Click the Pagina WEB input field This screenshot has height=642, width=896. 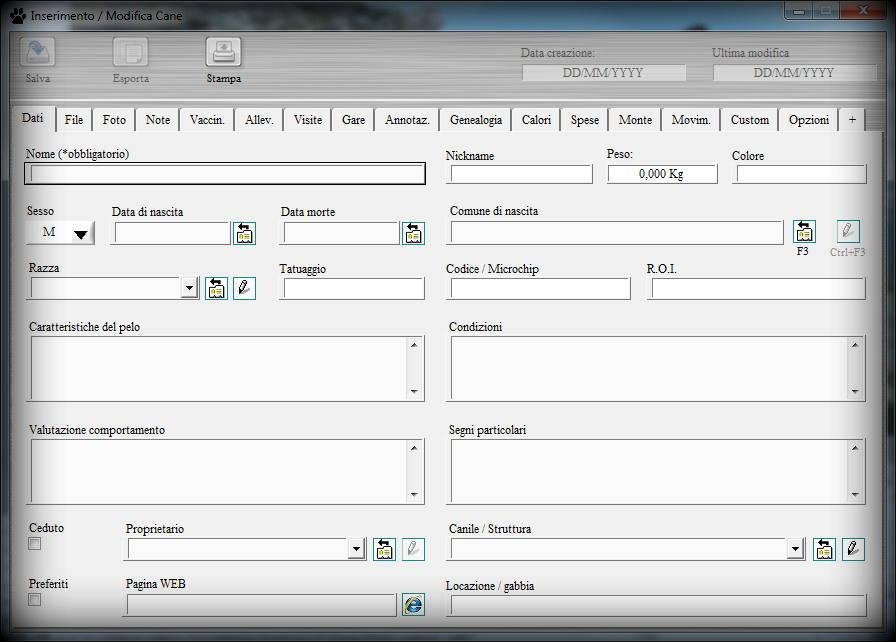(x=261, y=605)
